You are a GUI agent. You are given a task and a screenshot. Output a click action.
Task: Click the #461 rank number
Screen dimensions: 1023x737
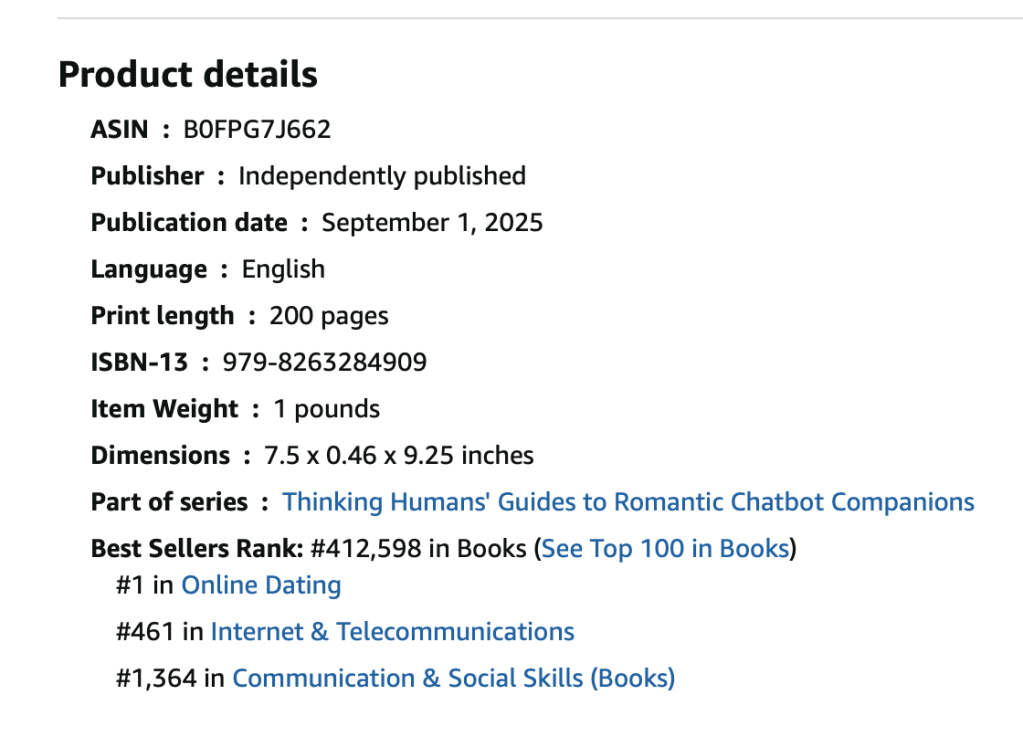point(145,632)
